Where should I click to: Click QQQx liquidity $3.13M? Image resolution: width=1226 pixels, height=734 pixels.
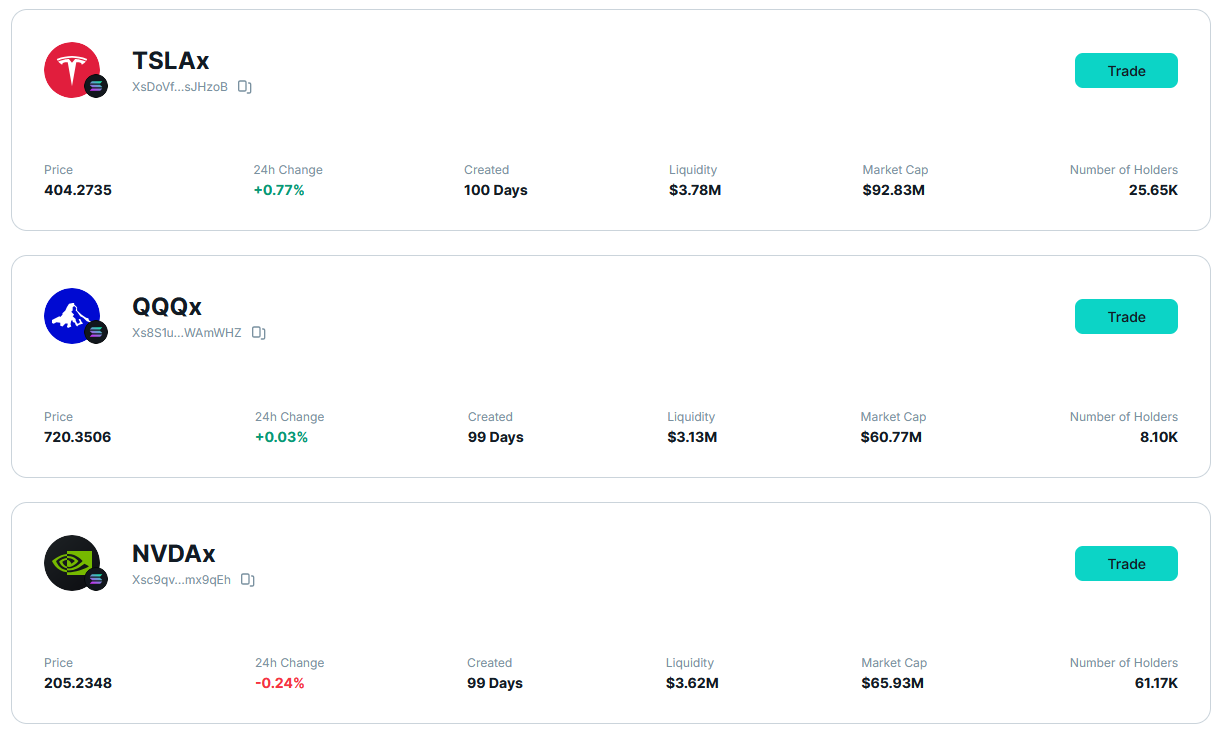tap(692, 437)
